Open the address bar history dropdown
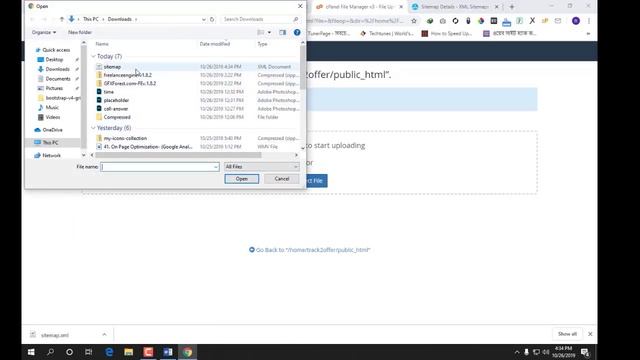Screen dimensions: 640x360 coord(204,19)
